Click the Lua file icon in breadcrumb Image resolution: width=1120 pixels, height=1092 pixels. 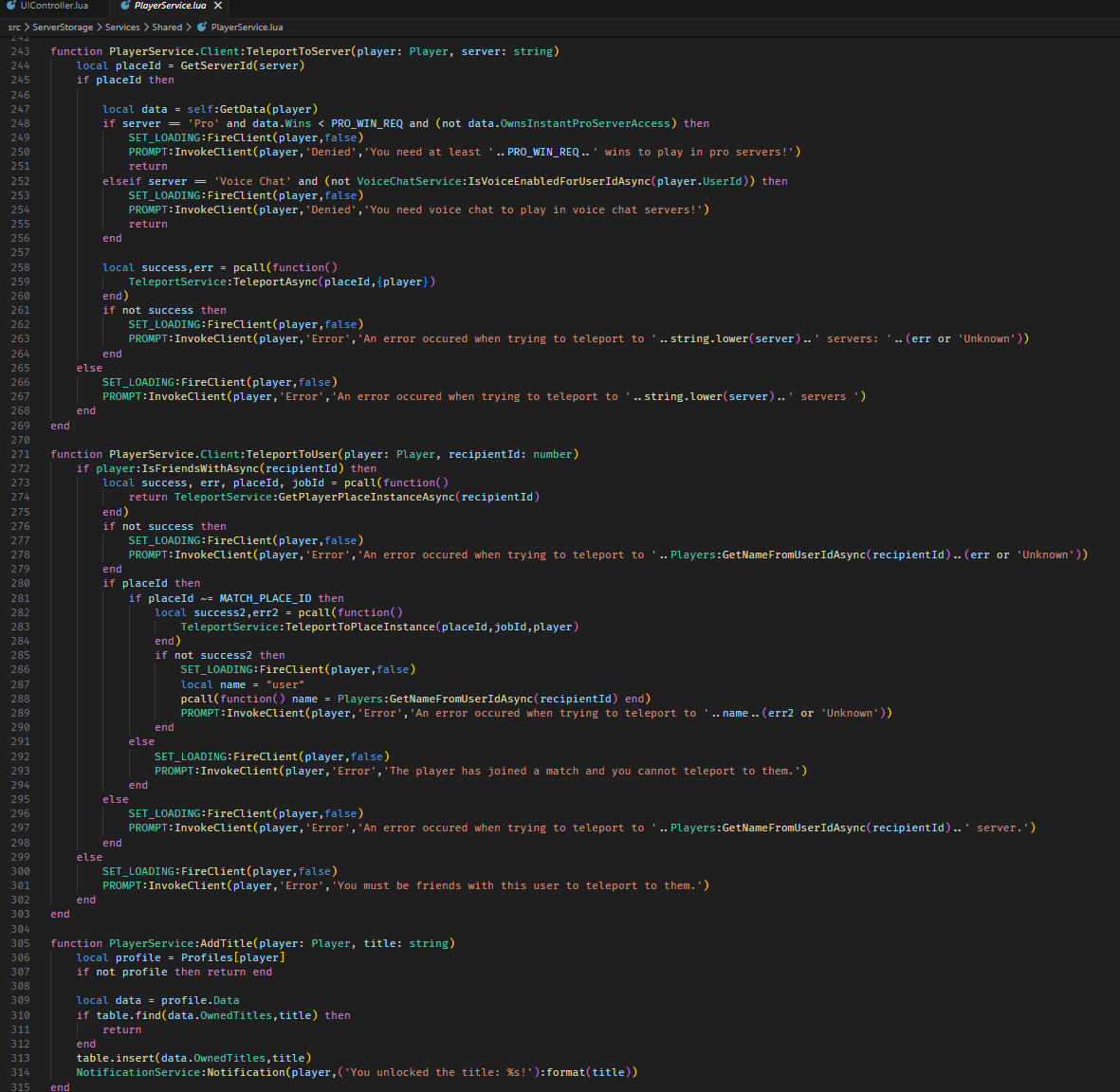[x=201, y=27]
